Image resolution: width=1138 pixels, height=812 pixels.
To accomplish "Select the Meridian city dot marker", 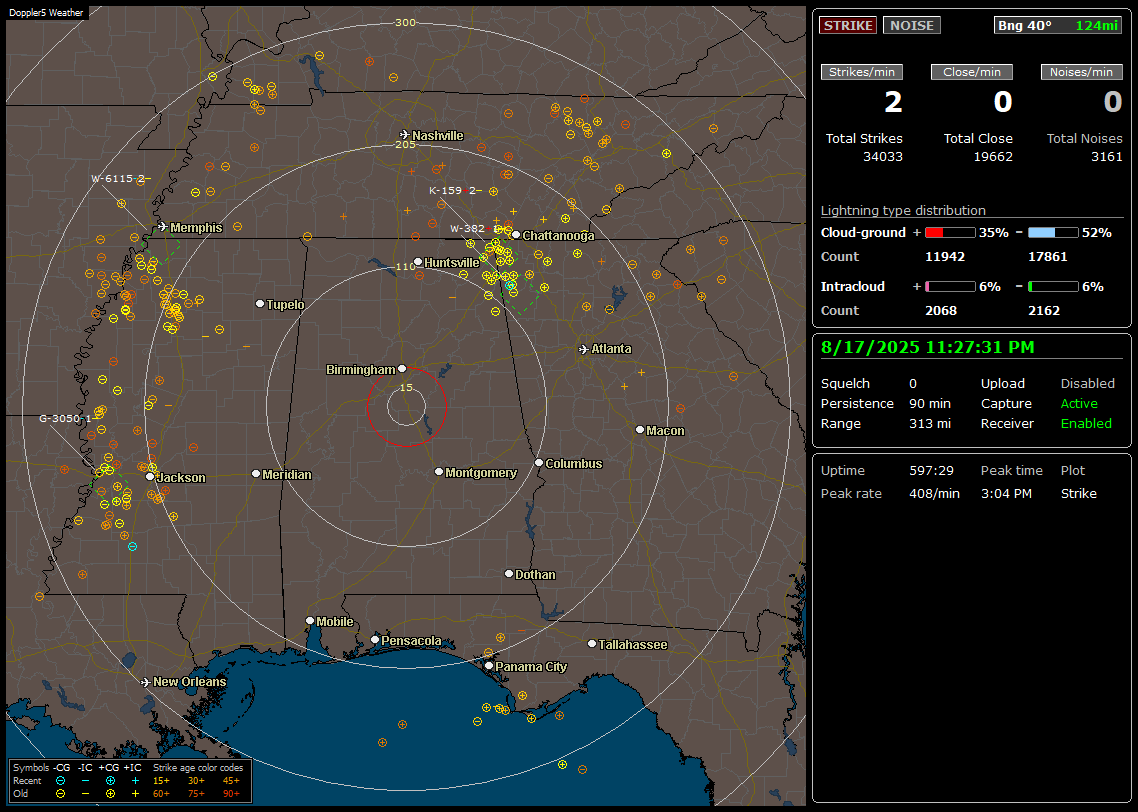I will tap(255, 474).
